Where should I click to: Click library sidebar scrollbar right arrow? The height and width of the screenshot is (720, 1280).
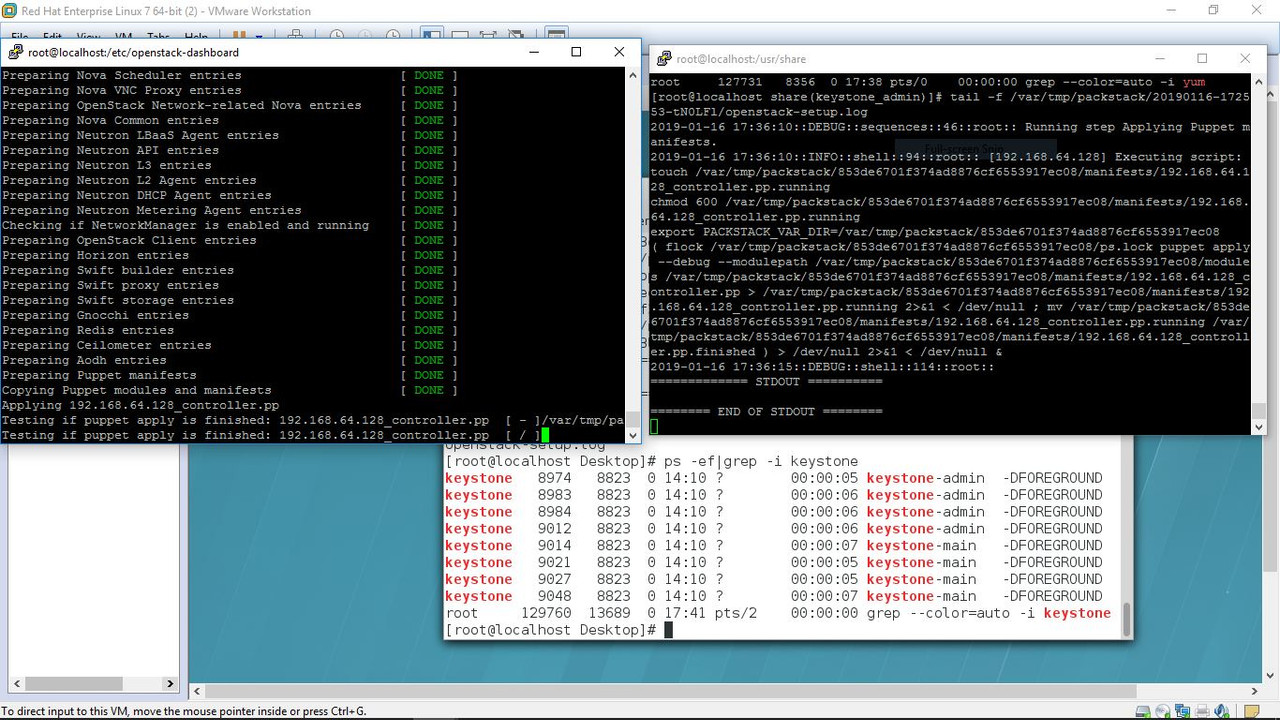click(x=170, y=684)
